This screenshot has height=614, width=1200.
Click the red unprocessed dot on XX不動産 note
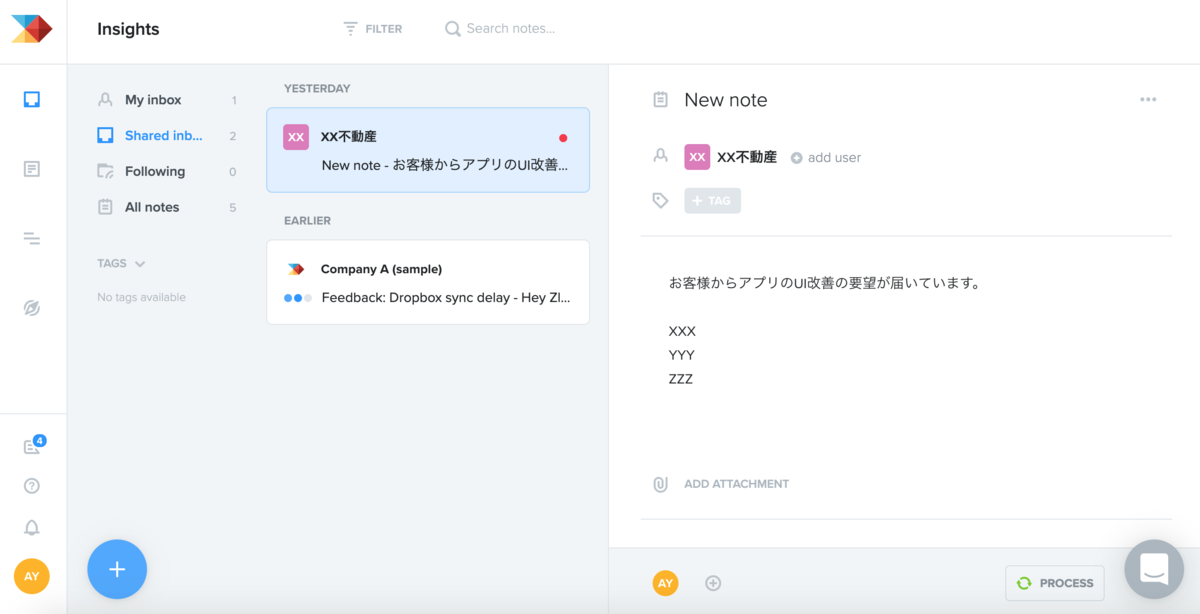(563, 138)
